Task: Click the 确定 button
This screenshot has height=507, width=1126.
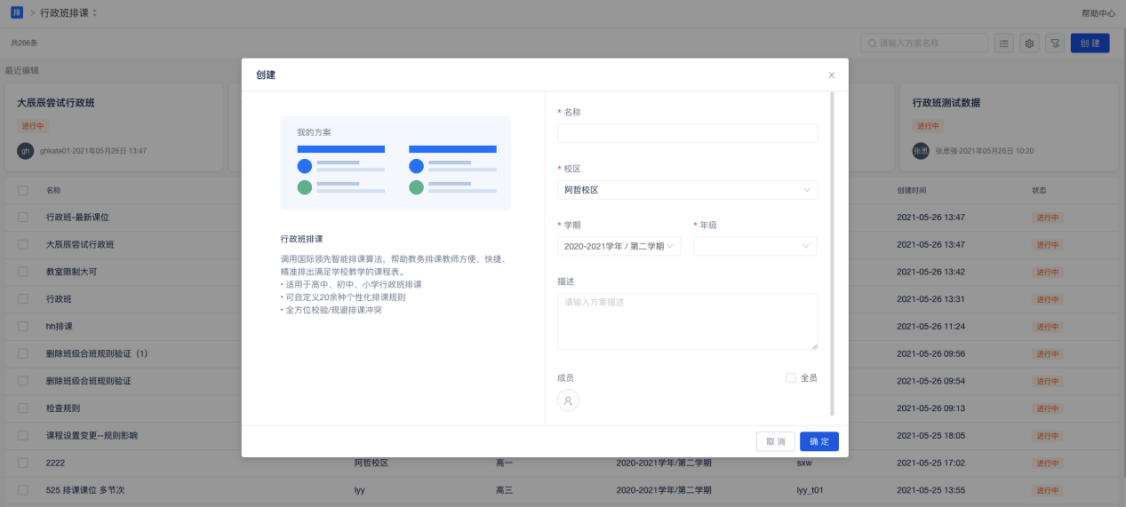Action: 819,441
